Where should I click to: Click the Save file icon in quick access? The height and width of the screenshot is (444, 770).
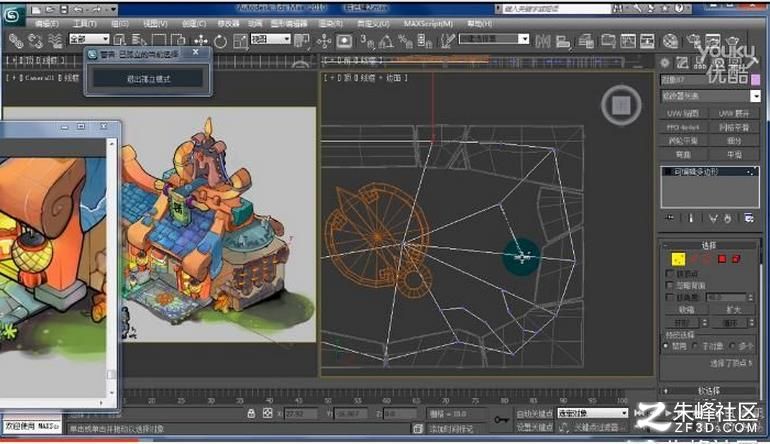[64, 9]
